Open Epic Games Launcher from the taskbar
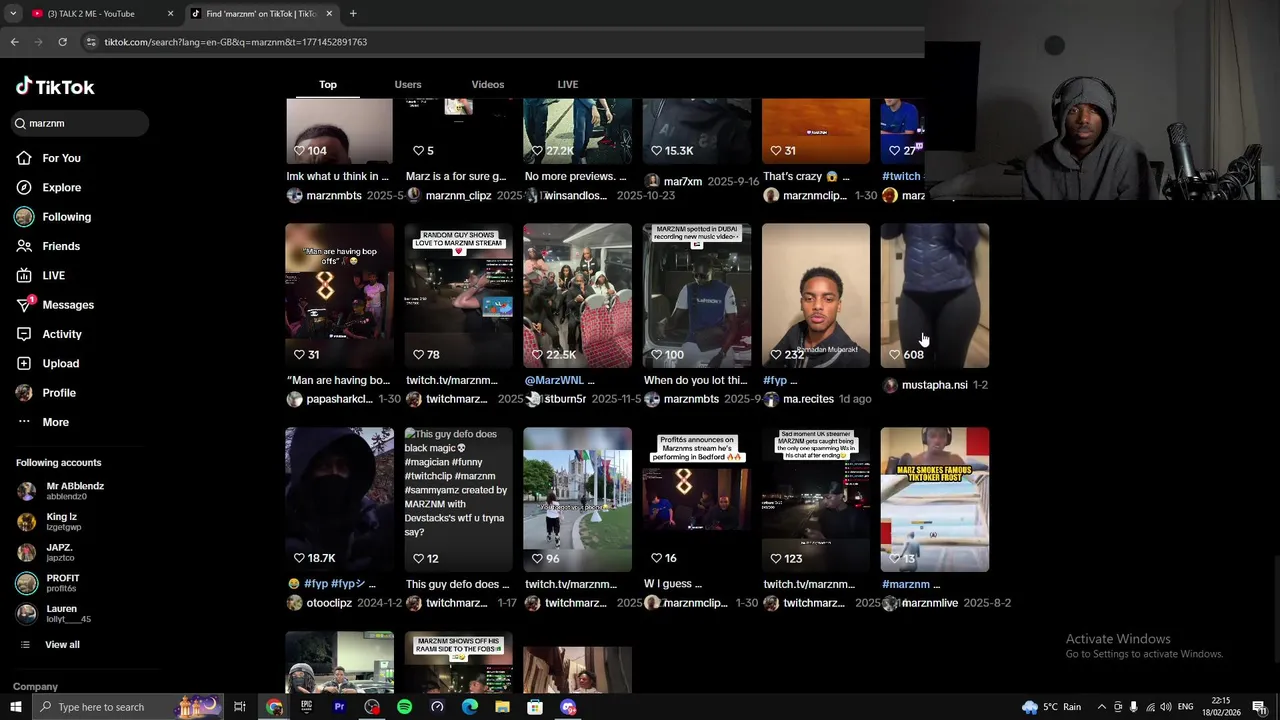Screen dimensions: 1280x720 (x=306, y=707)
